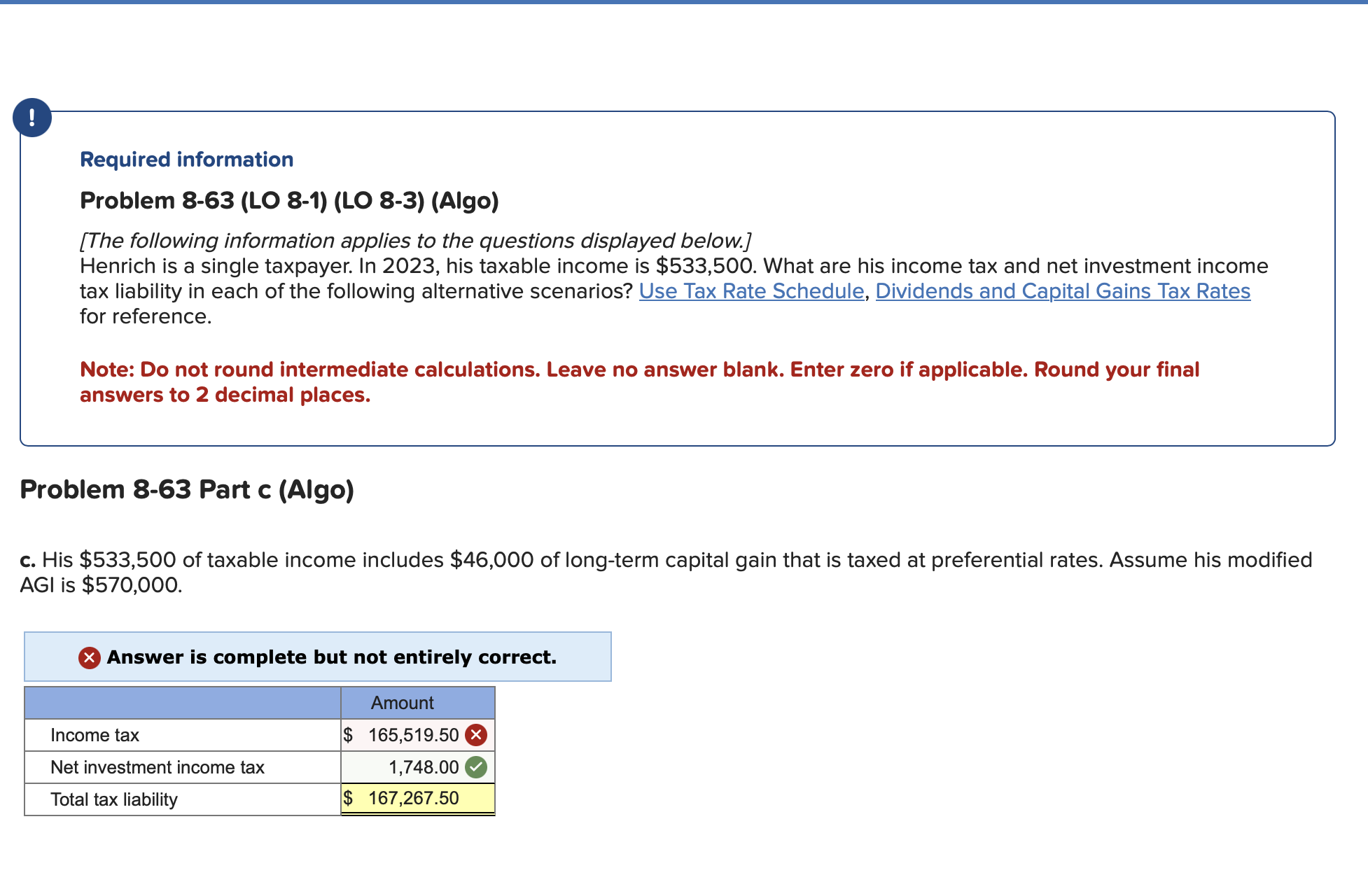The height and width of the screenshot is (896, 1368).
Task: Click red X icon beside Income tax amount
Action: (476, 735)
